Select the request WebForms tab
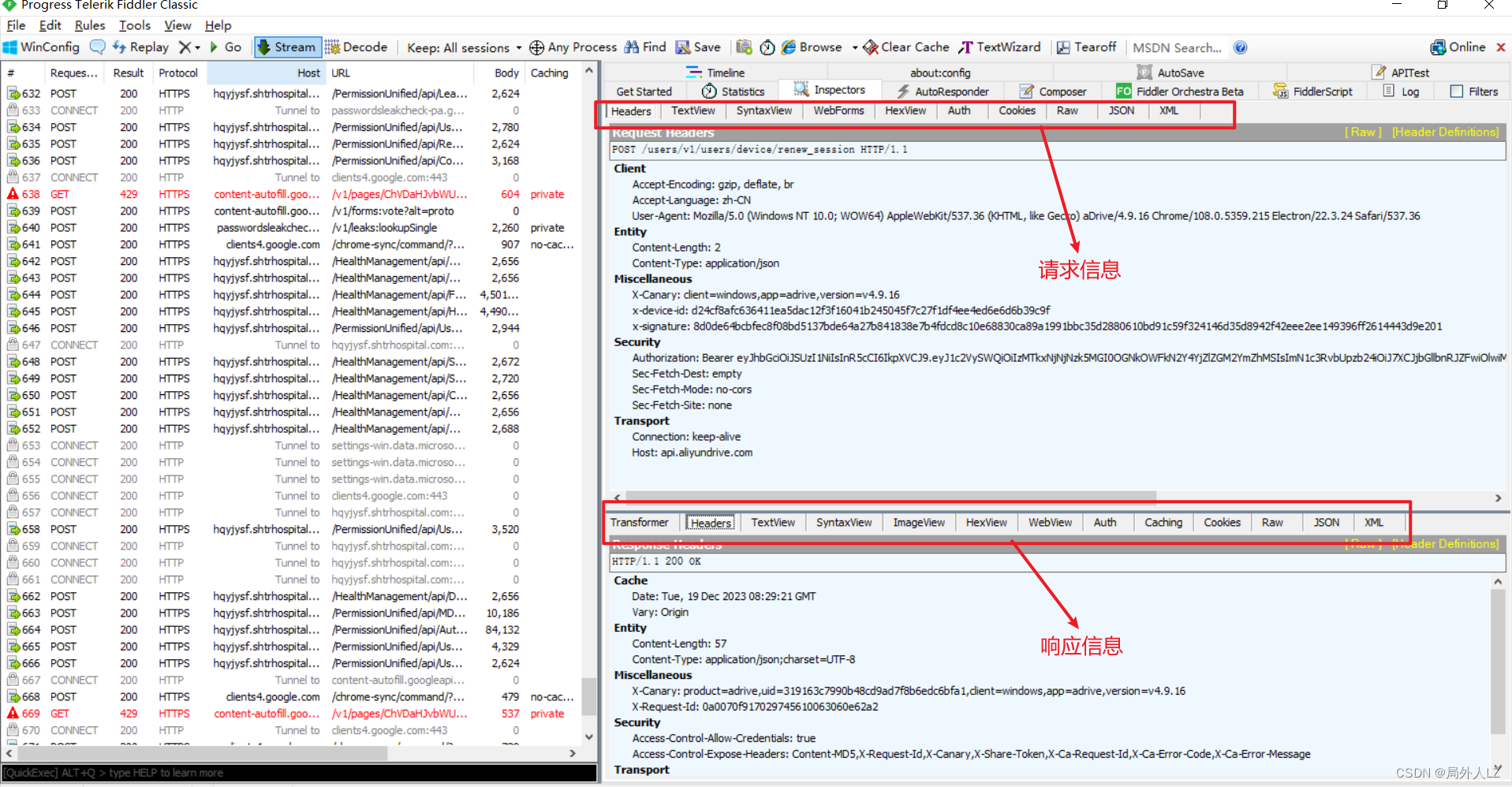 pyautogui.click(x=838, y=111)
